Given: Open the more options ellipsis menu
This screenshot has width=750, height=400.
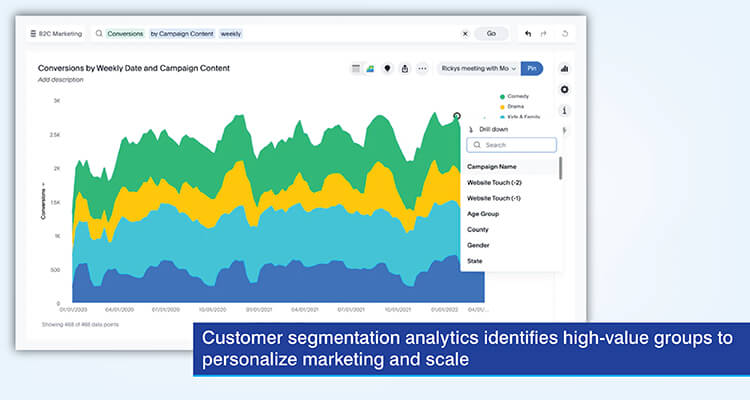Looking at the screenshot, I should click(422, 68).
